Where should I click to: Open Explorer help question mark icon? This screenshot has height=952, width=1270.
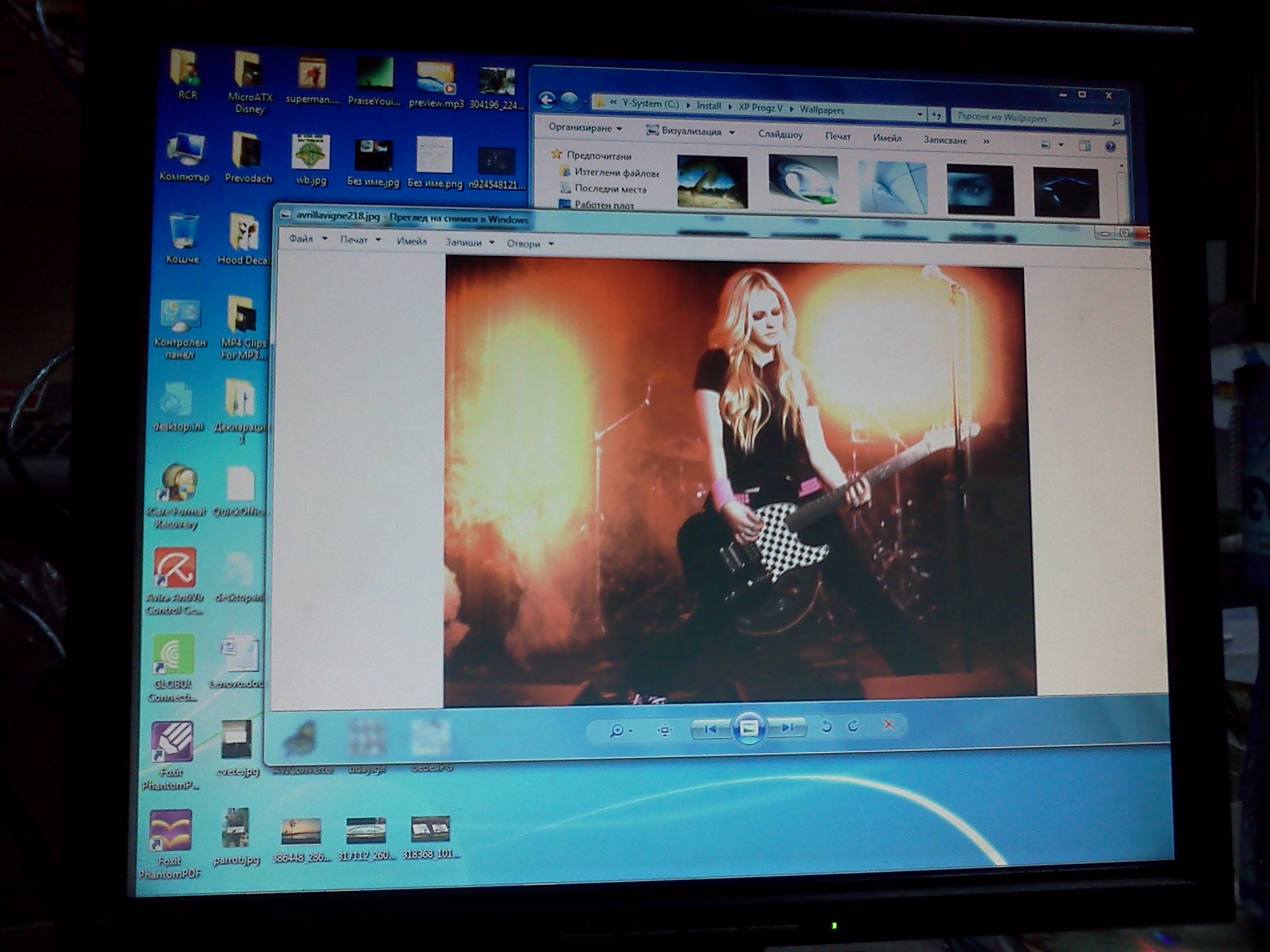[x=1110, y=146]
